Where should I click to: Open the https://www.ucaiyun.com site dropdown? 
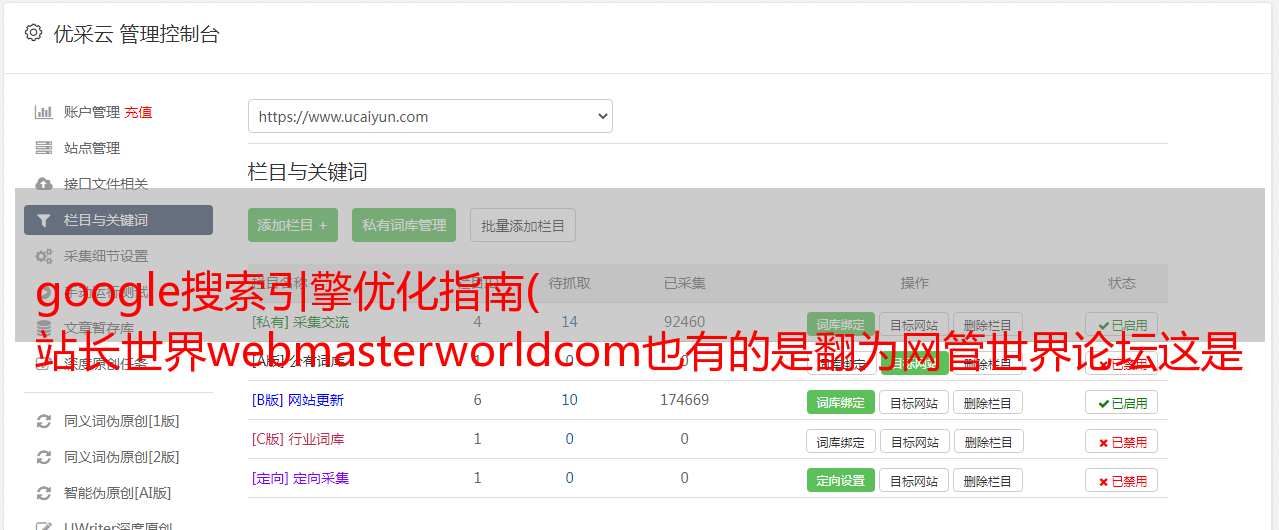[430, 116]
